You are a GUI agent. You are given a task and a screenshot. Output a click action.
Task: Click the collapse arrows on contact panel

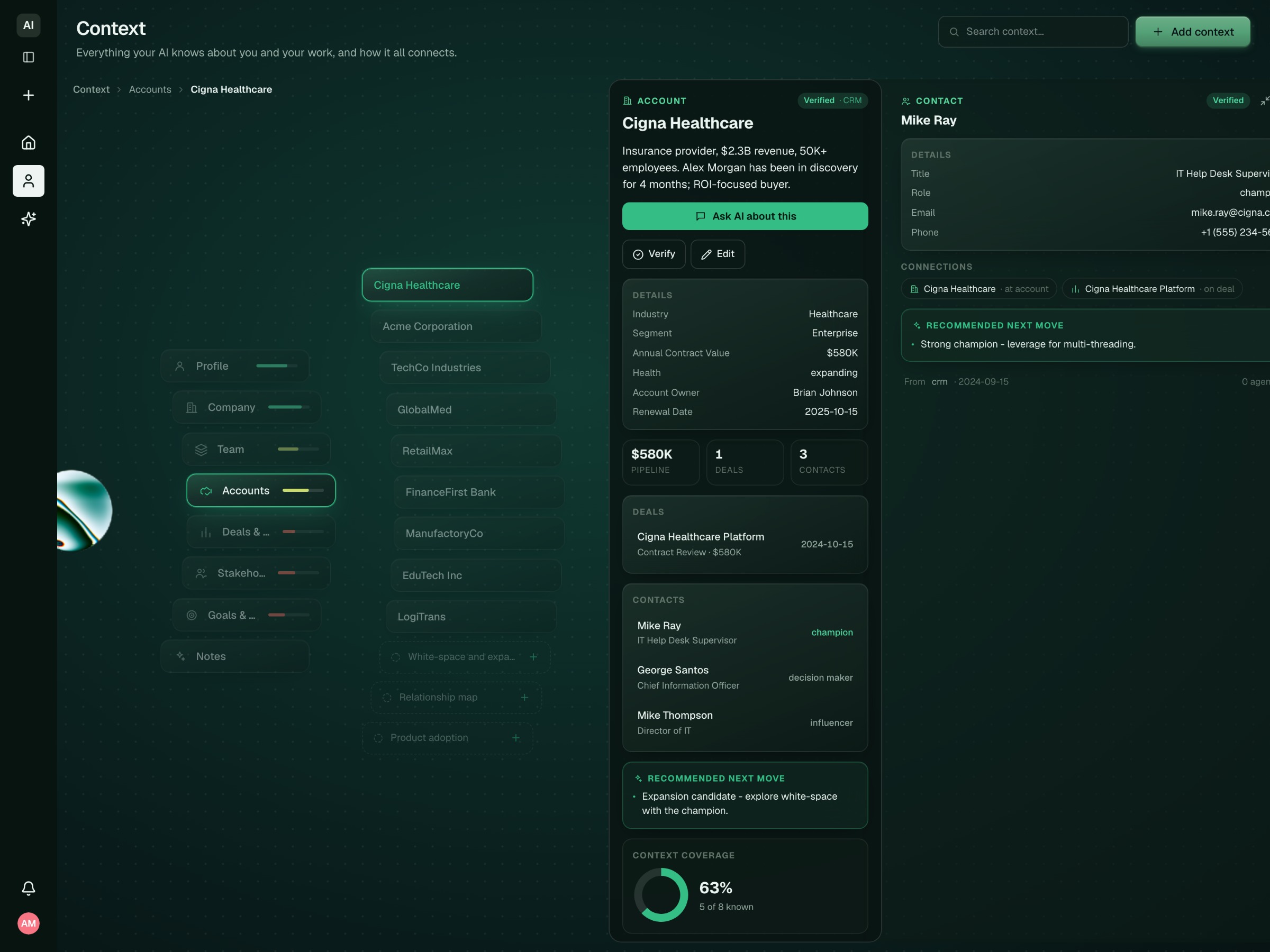(x=1264, y=101)
